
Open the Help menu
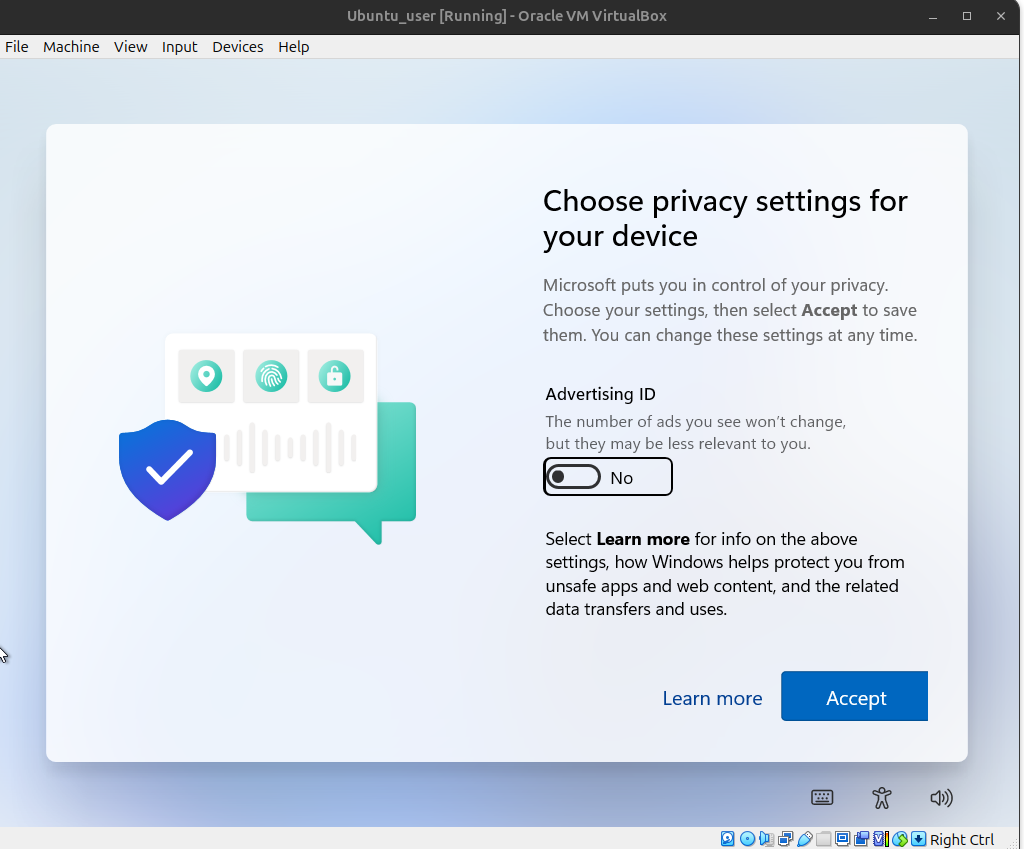(294, 47)
